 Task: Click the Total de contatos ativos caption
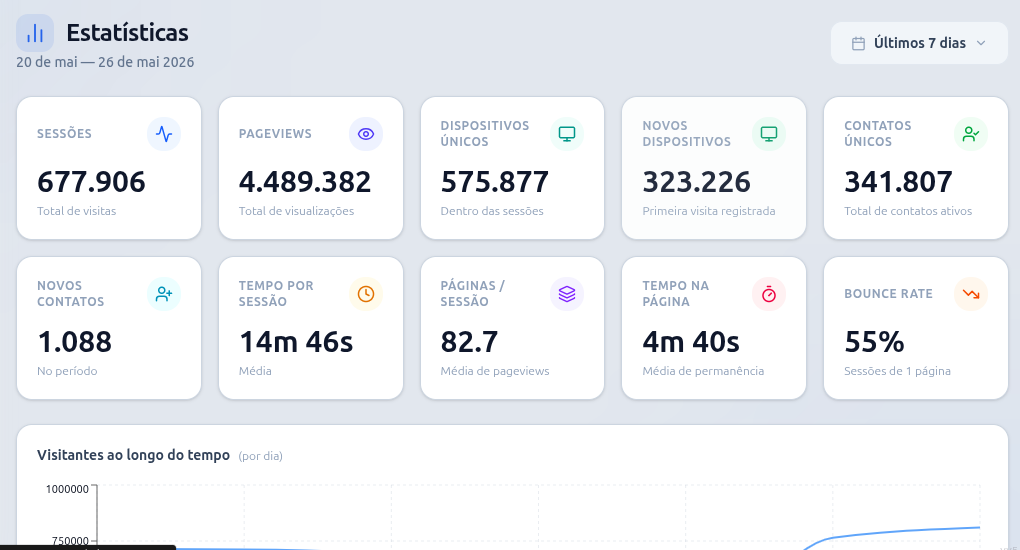[908, 211]
